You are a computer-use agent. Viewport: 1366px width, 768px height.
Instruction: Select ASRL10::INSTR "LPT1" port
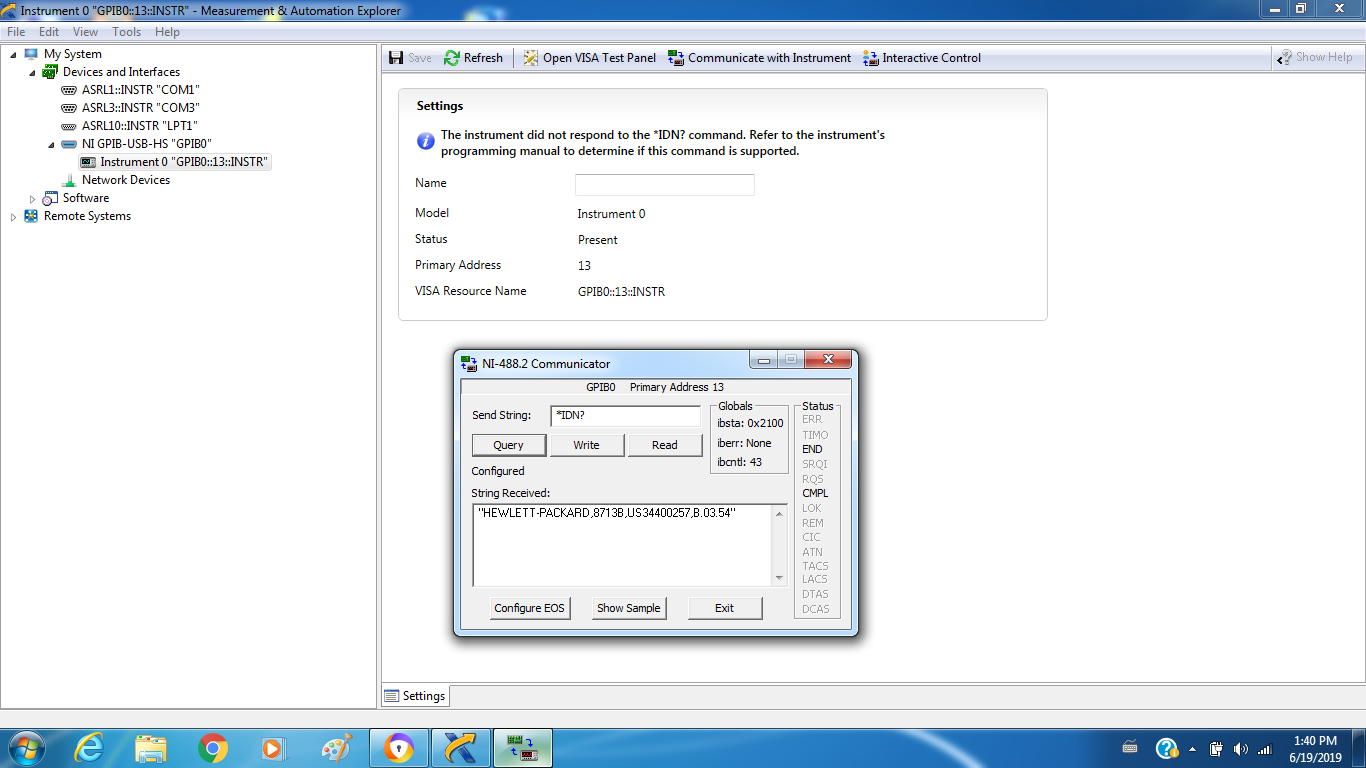coord(140,126)
